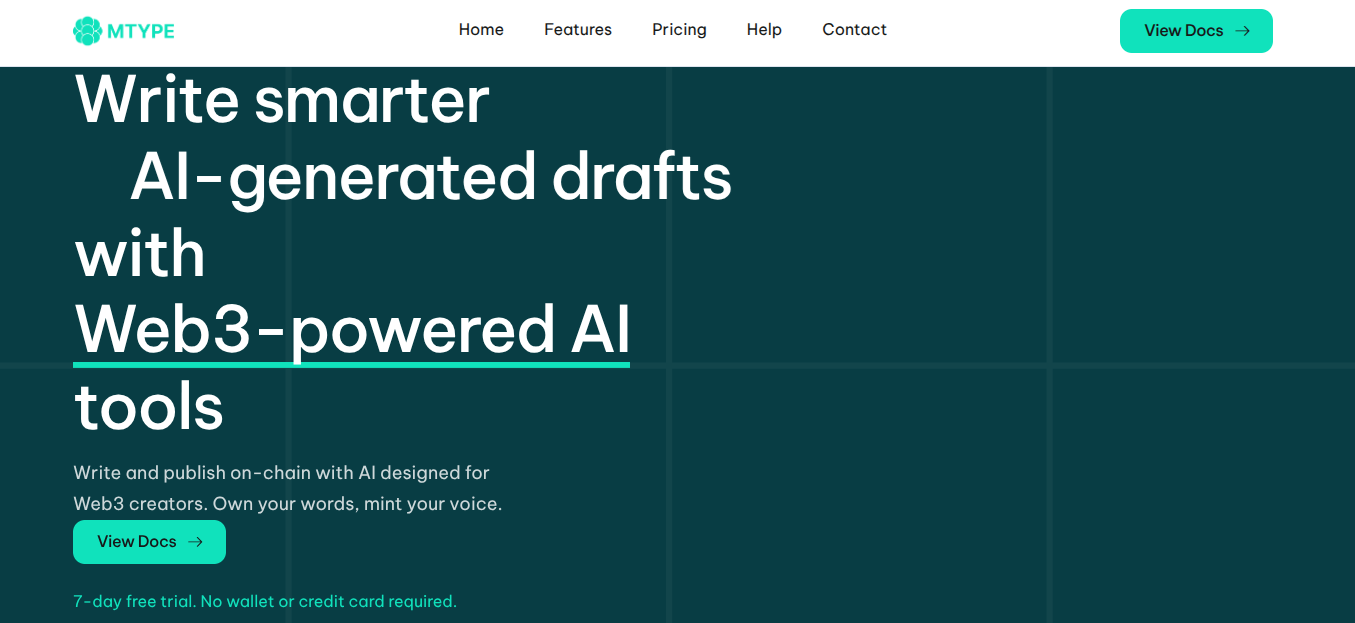Click the "Write smarter" headline text
This screenshot has width=1355, height=623.
[x=281, y=100]
